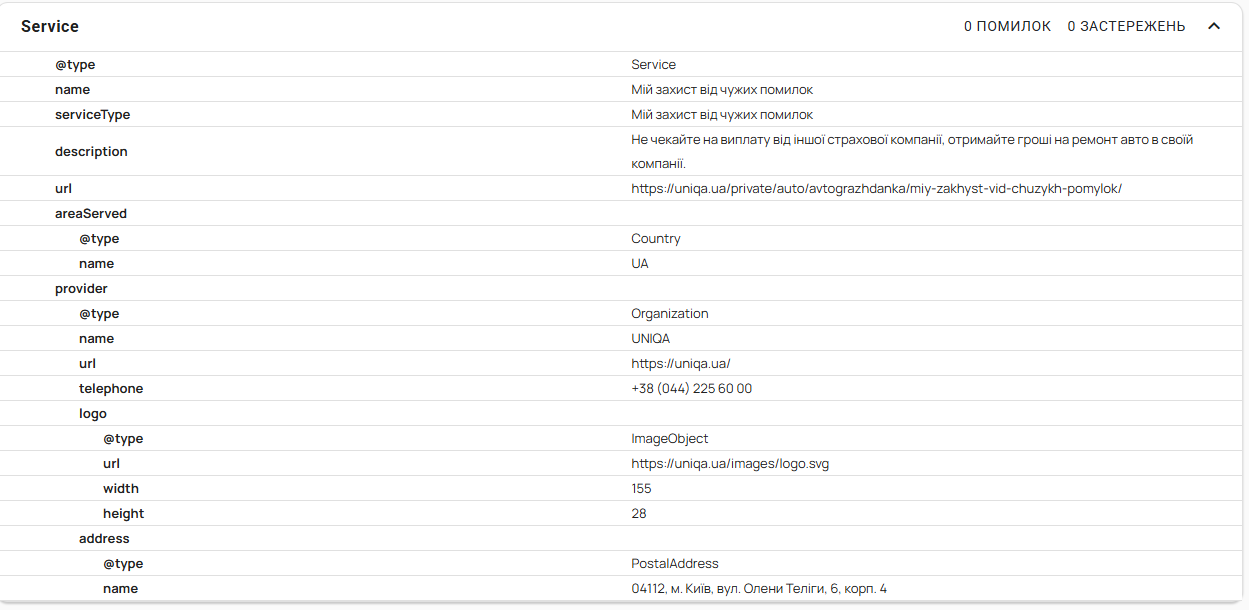Image resolution: width=1249 pixels, height=610 pixels.
Task: Select the address property row
Action: [104, 538]
